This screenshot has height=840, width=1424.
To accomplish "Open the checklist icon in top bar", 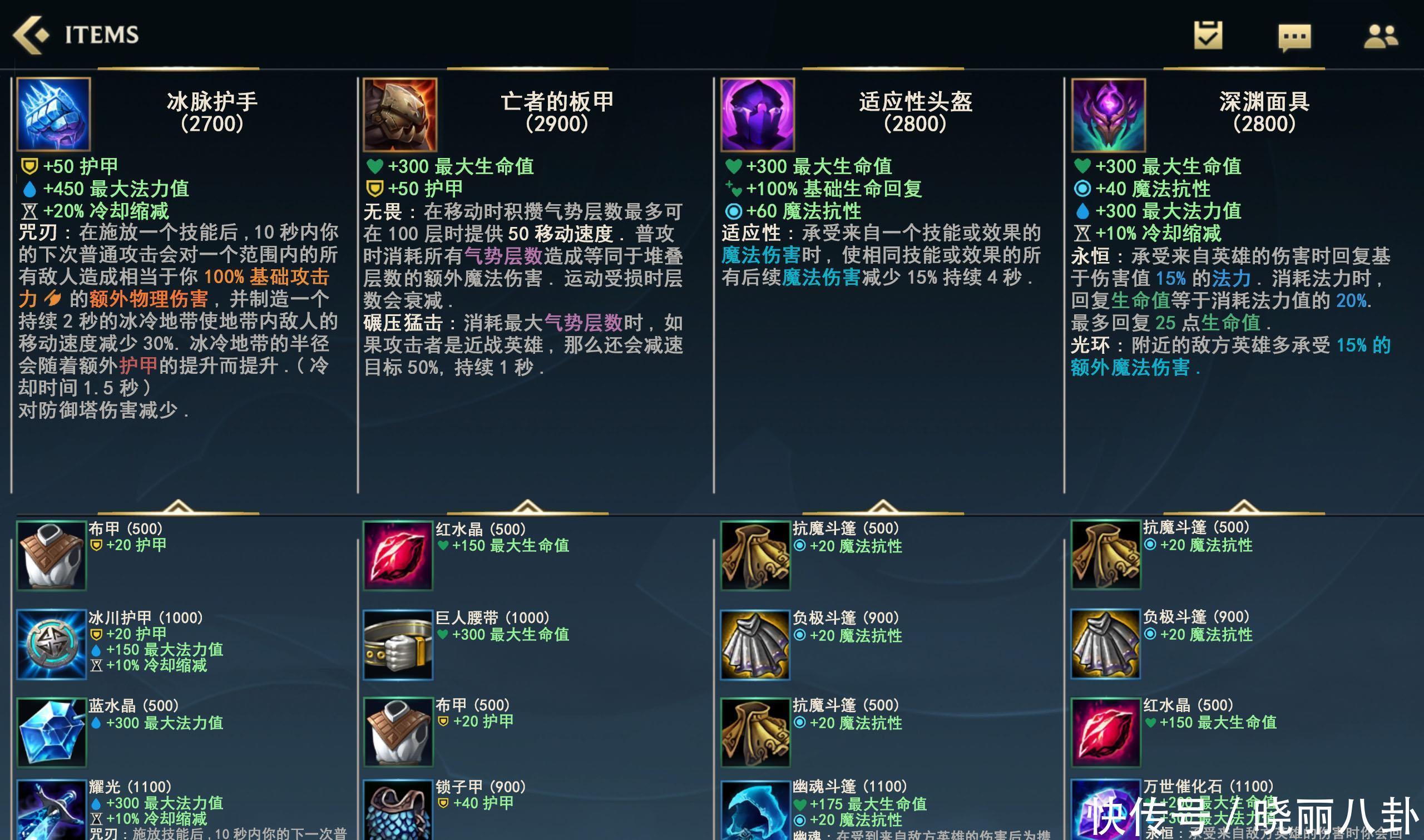I will (1208, 35).
